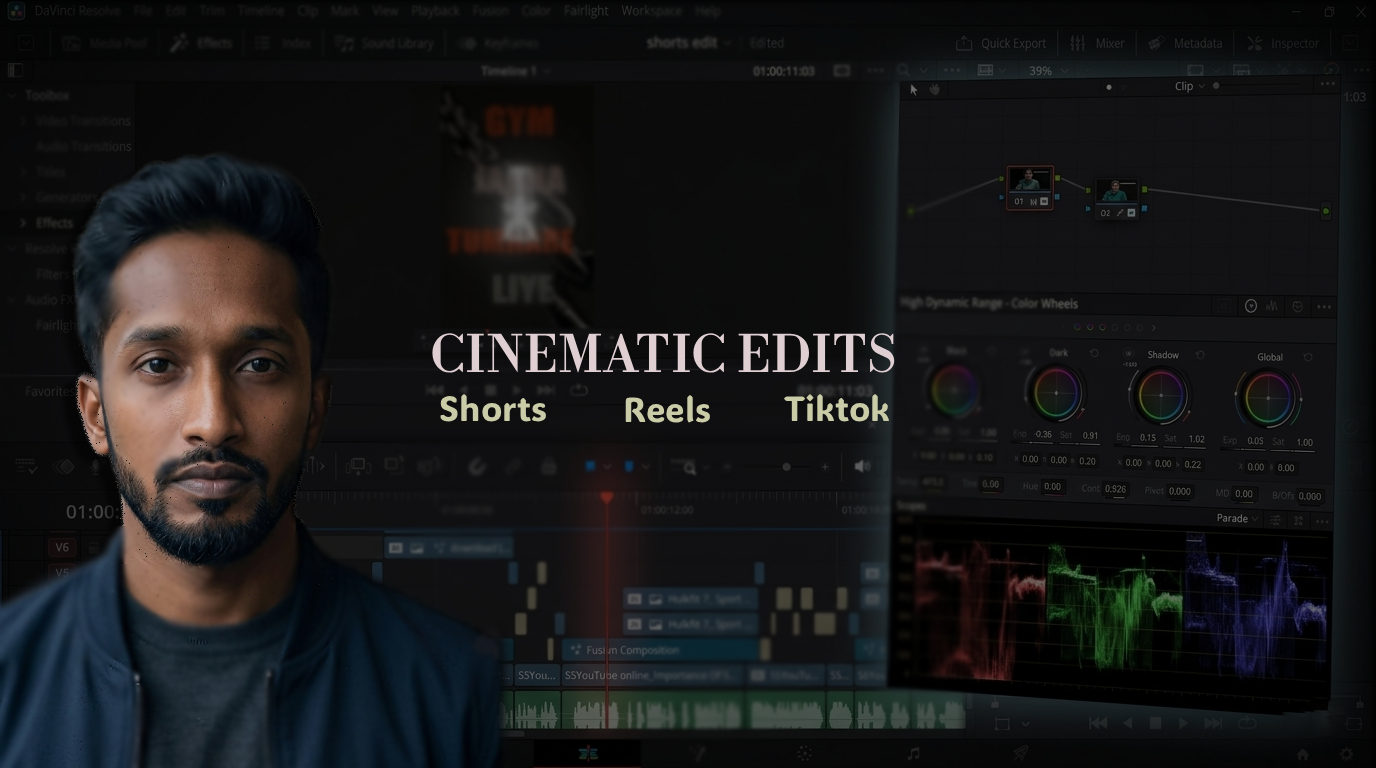Open the Fairlight page music note icon

[x=913, y=753]
